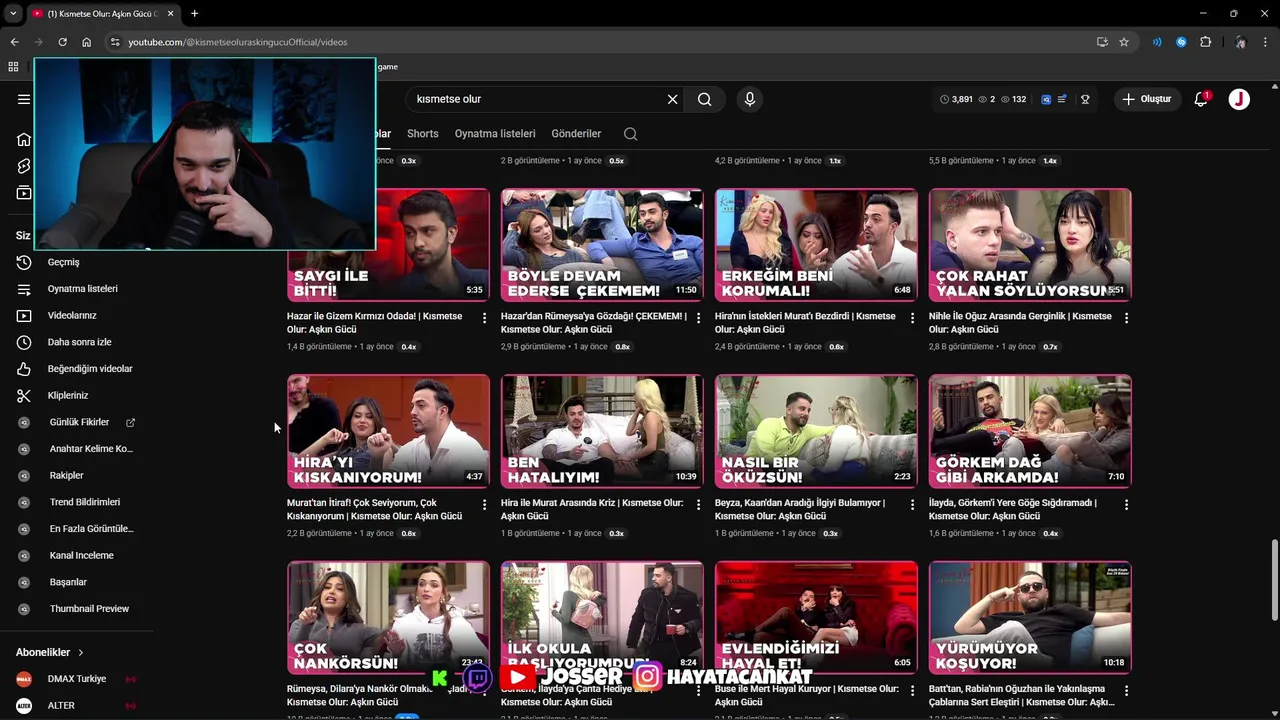Go back with the browser back arrow
Image resolution: width=1280 pixels, height=720 pixels.
pos(14,42)
